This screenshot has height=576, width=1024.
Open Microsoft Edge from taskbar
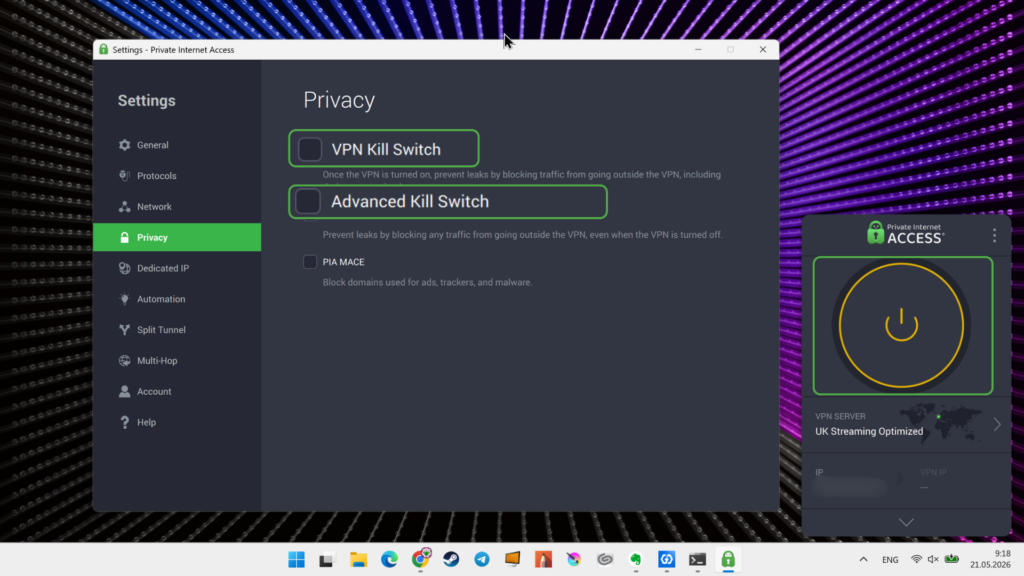389,560
